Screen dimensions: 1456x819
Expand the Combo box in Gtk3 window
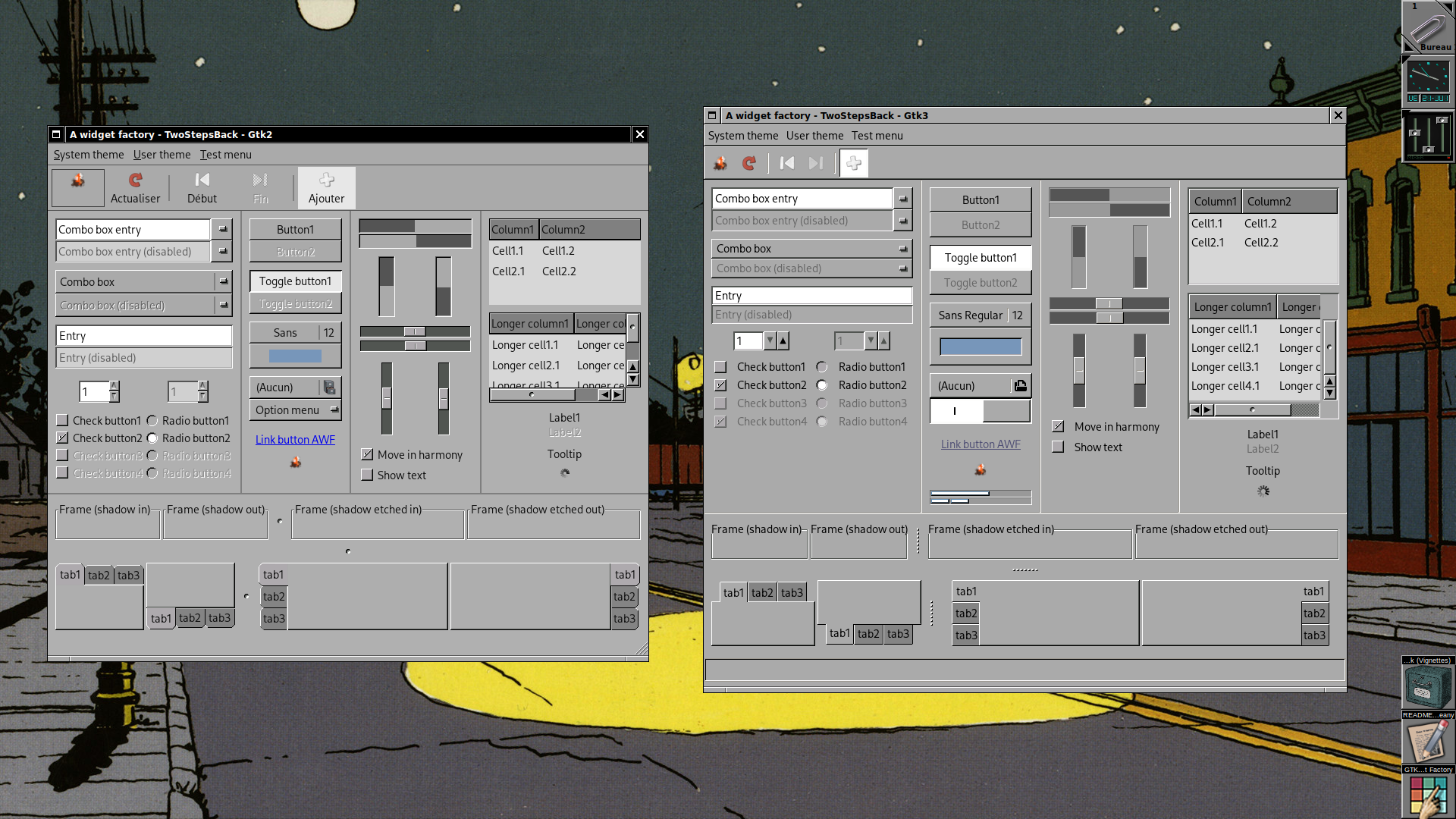pyautogui.click(x=811, y=249)
